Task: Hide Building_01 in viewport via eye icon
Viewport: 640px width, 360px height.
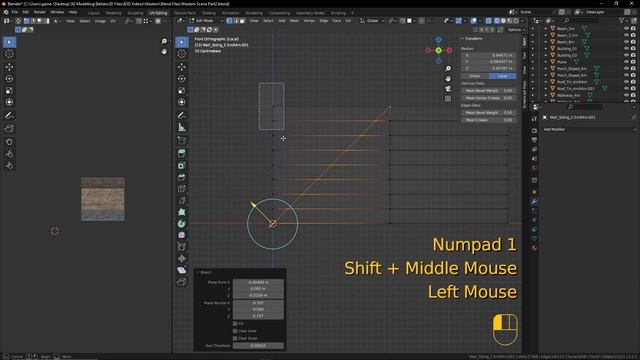Action: [x=626, y=49]
